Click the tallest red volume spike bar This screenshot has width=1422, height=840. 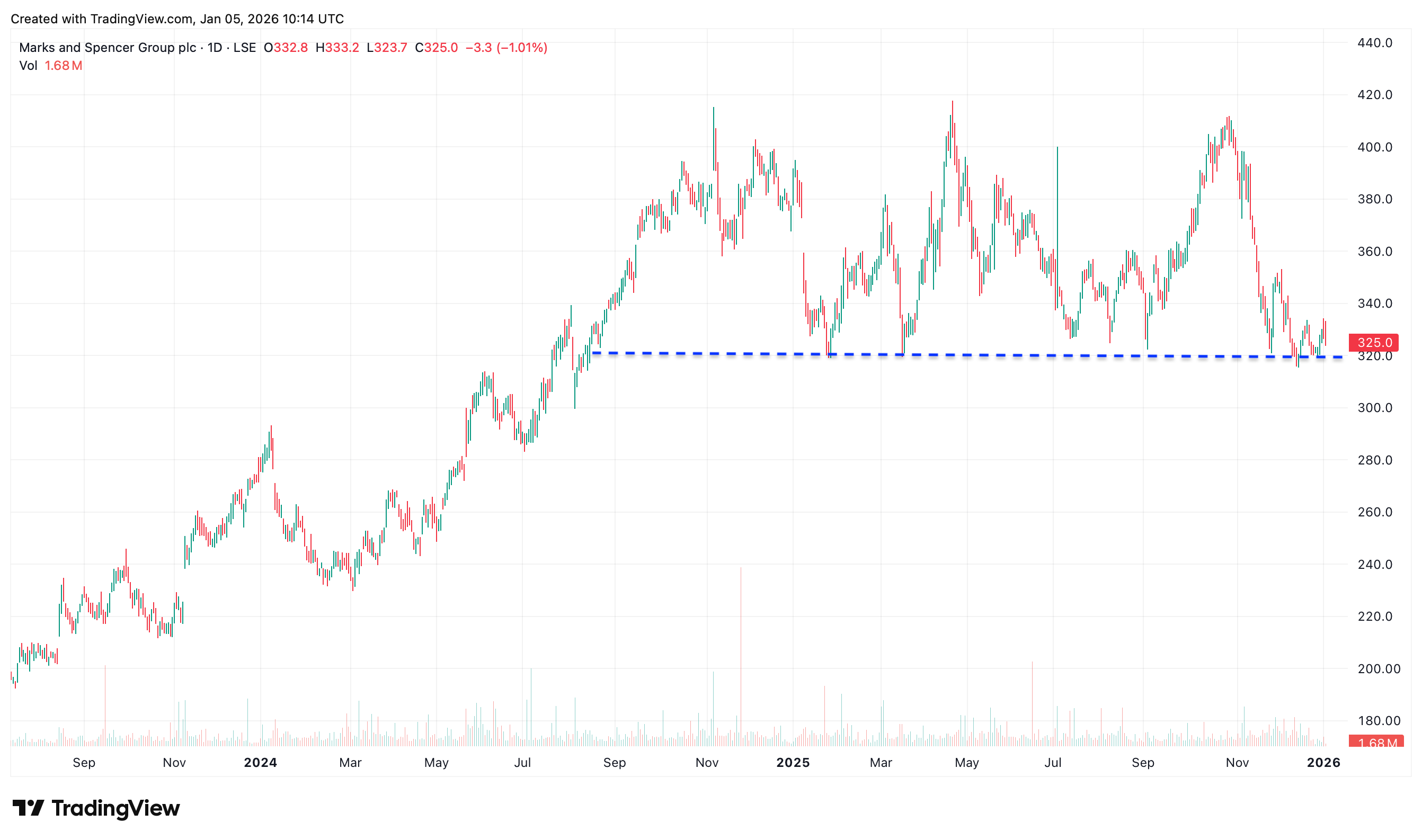(741, 657)
